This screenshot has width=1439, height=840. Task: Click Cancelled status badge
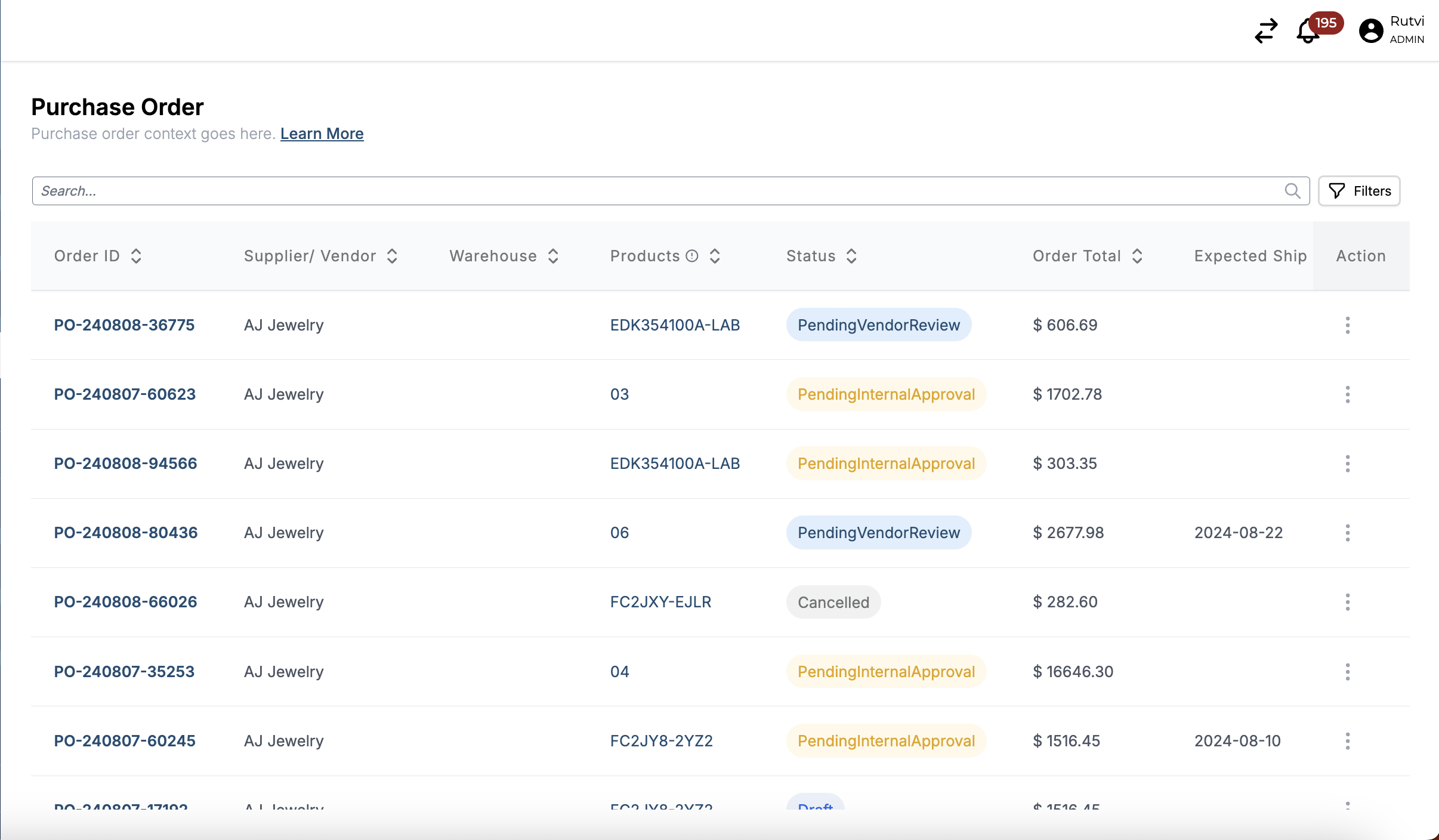pos(833,603)
